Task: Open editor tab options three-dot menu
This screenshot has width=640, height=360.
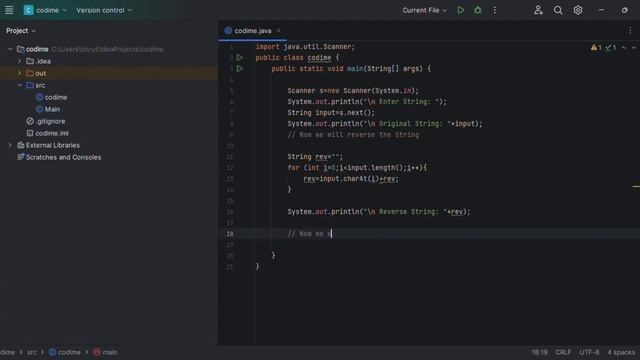Action: click(x=630, y=31)
